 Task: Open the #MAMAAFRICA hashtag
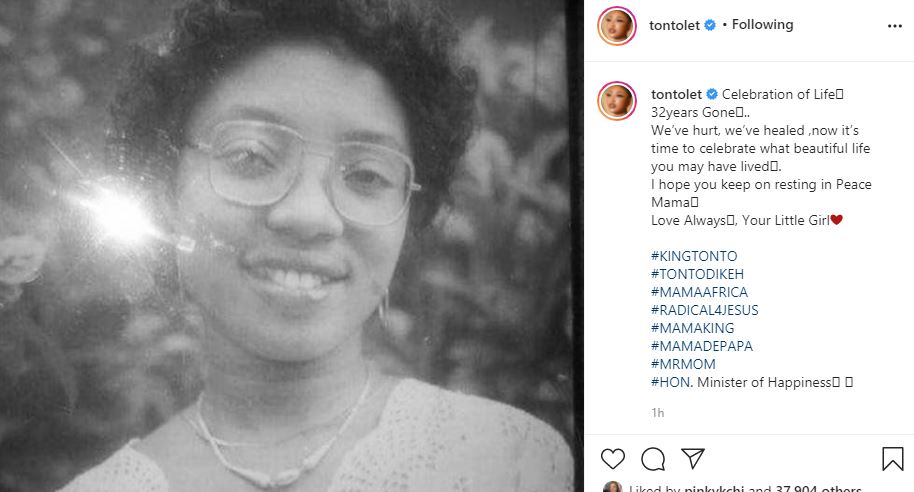pyautogui.click(x=699, y=292)
